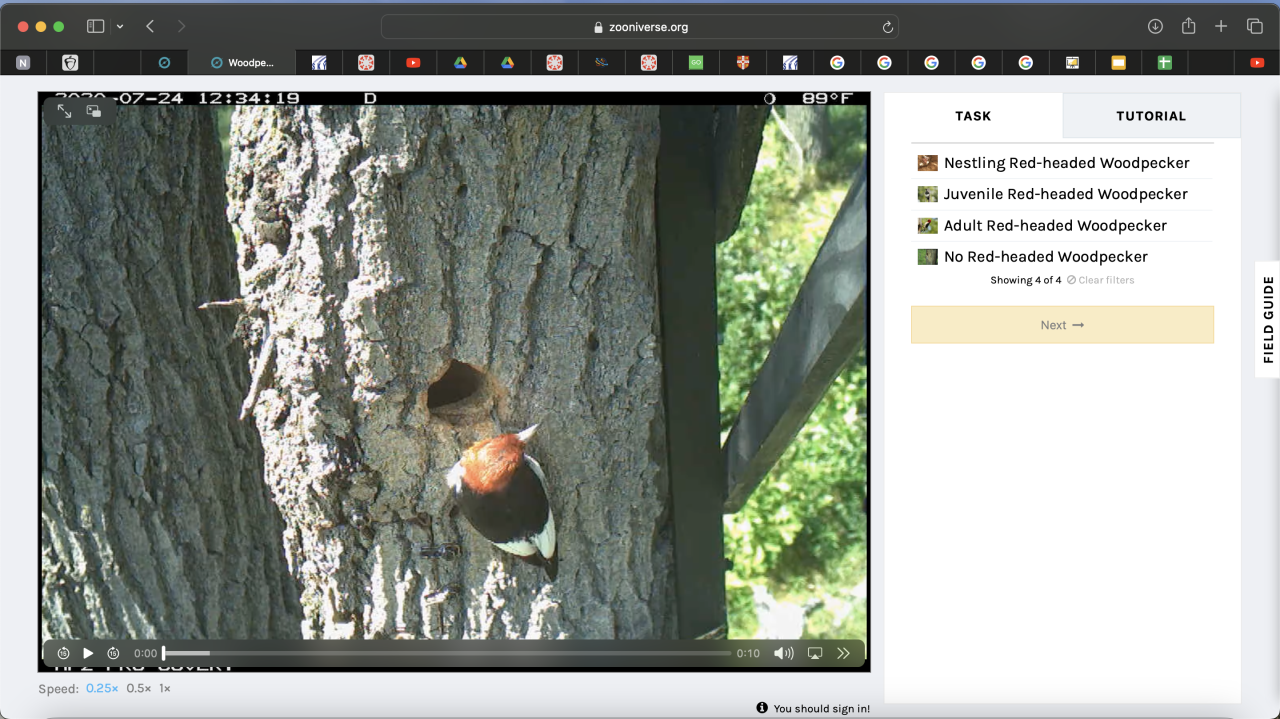This screenshot has width=1280, height=719.
Task: Expand more video controls chevrons
Action: (x=843, y=653)
